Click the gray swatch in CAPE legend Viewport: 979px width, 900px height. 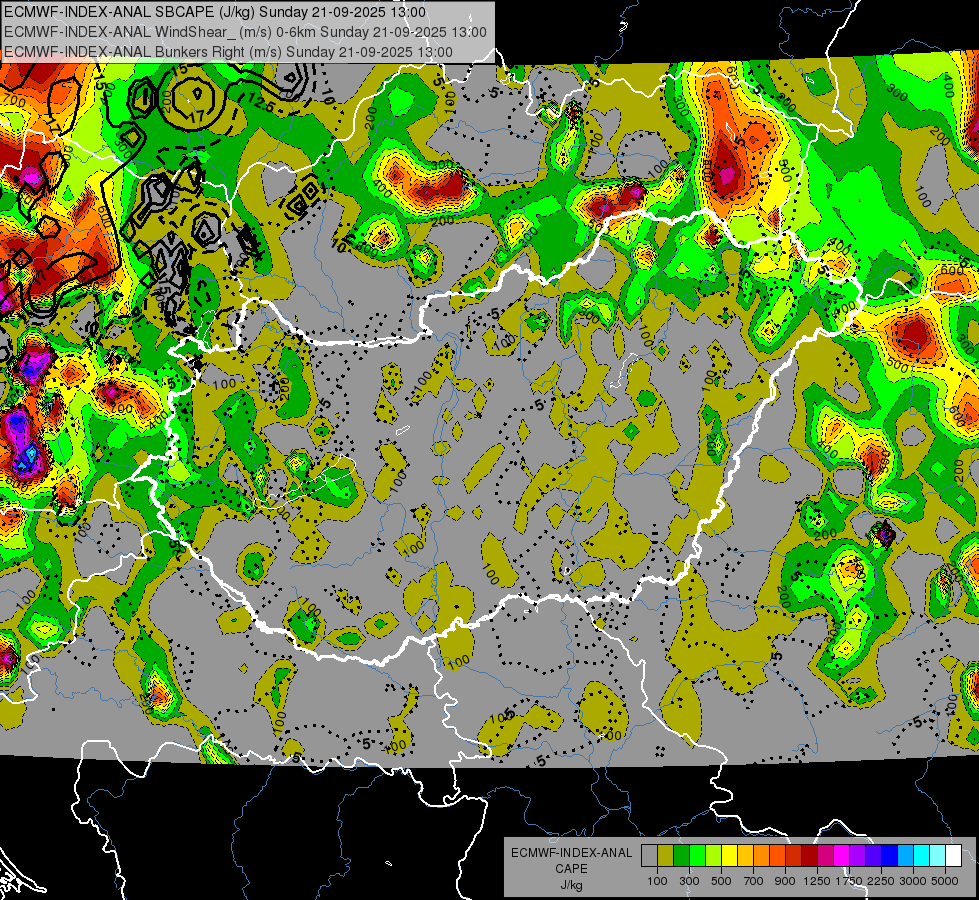[649, 856]
